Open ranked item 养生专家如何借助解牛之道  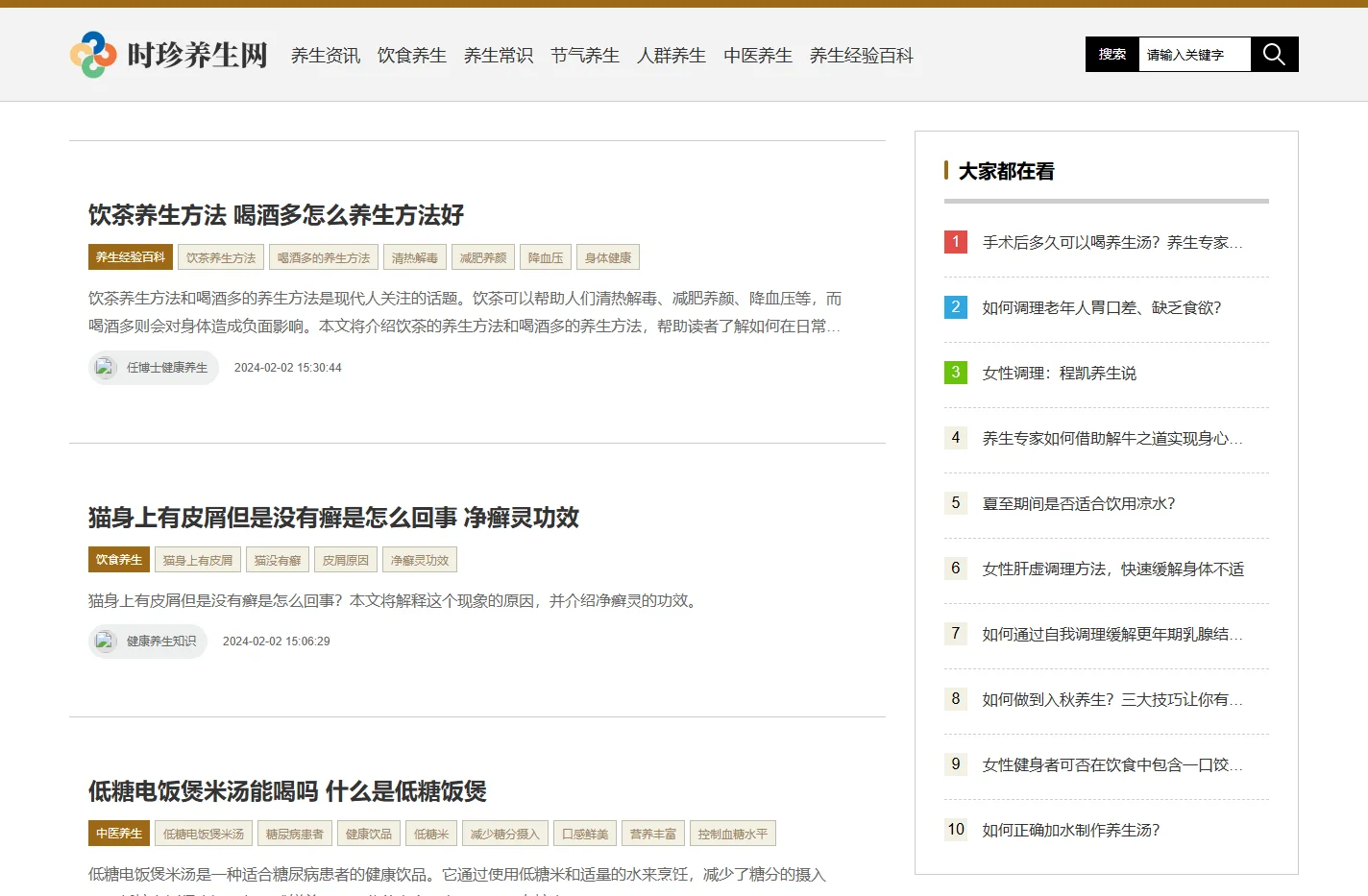pos(1112,439)
